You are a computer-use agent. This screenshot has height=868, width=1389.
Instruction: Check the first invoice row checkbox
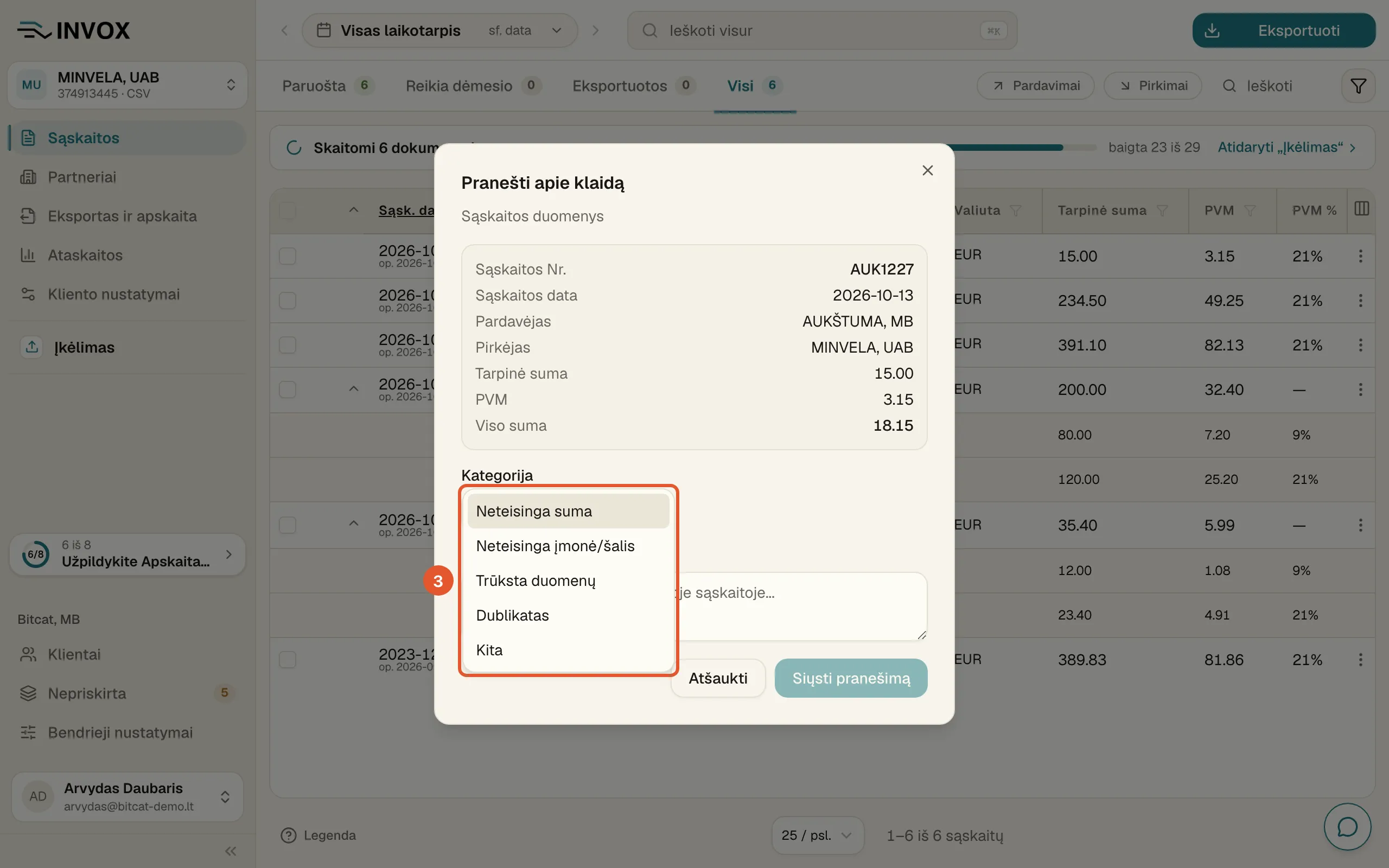pos(288,256)
